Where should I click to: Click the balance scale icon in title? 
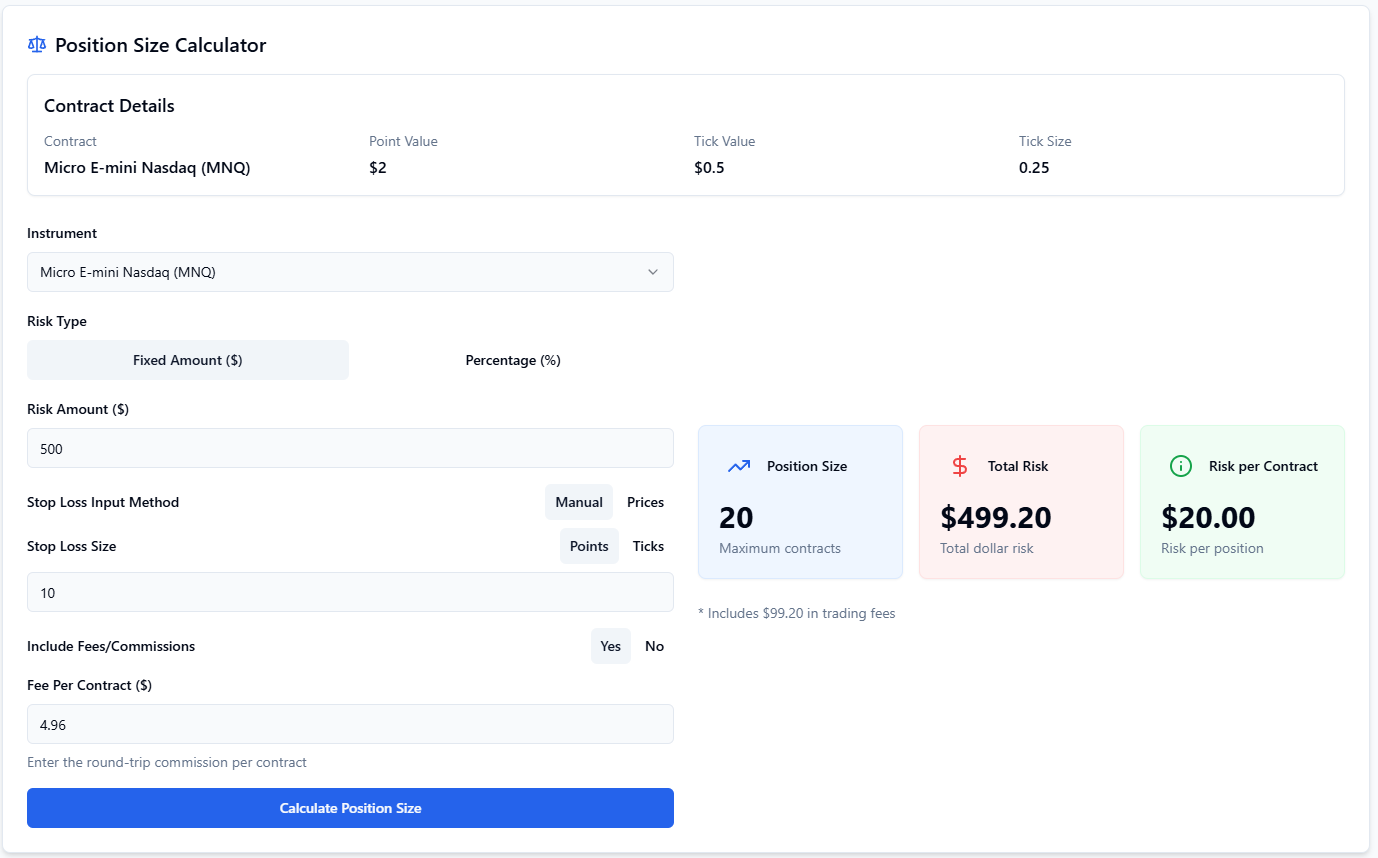pos(37,45)
